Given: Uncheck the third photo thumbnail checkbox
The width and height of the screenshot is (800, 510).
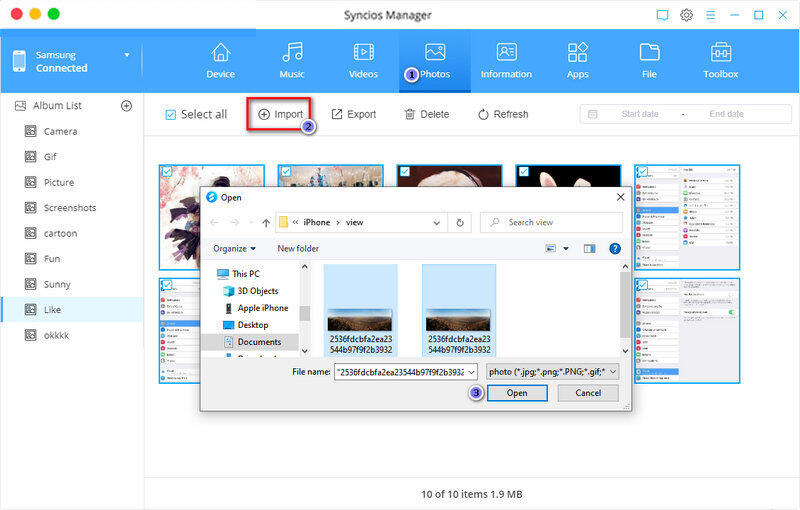Looking at the screenshot, I should tap(404, 172).
